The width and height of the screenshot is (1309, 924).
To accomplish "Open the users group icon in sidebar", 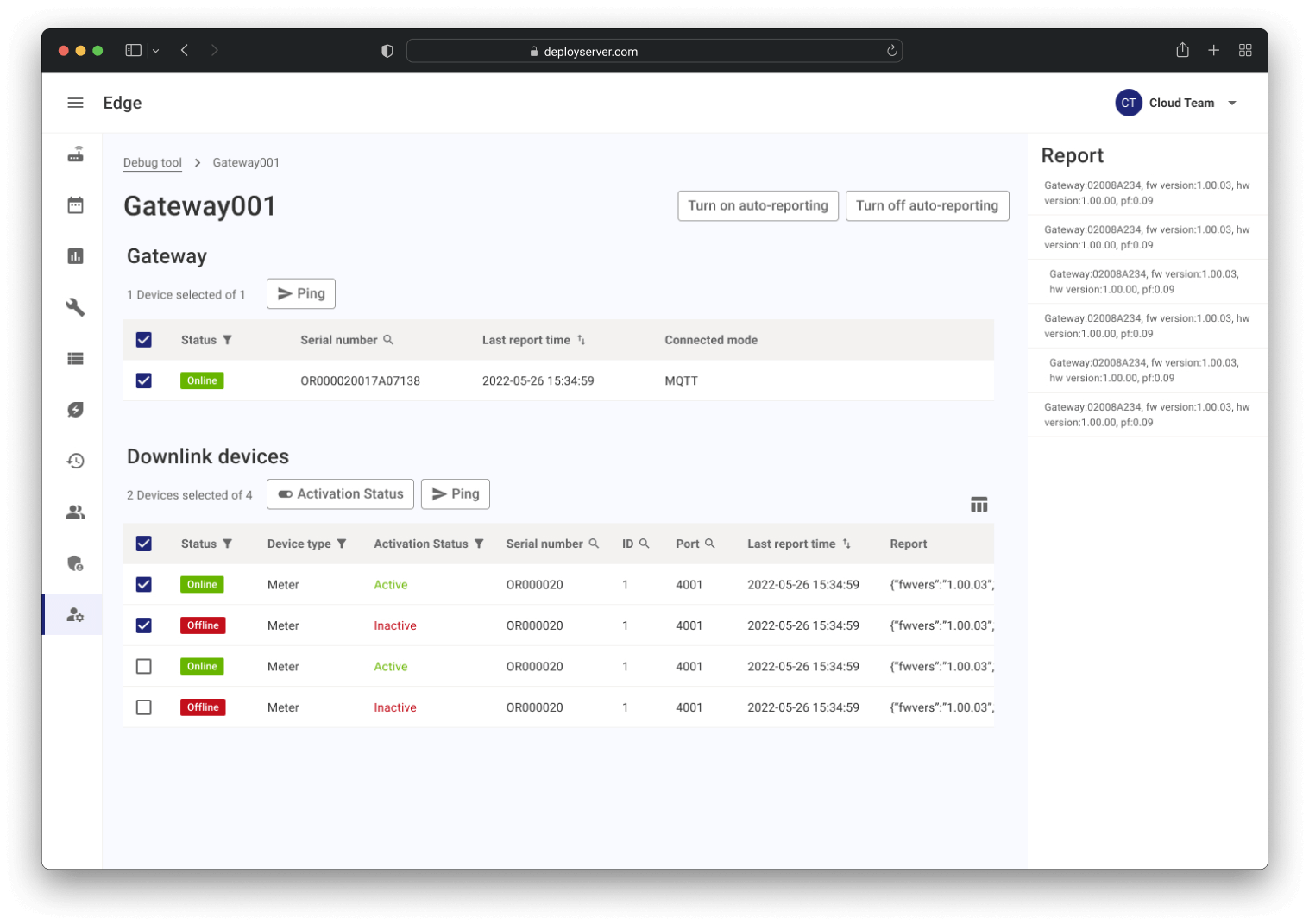I will pos(76,512).
